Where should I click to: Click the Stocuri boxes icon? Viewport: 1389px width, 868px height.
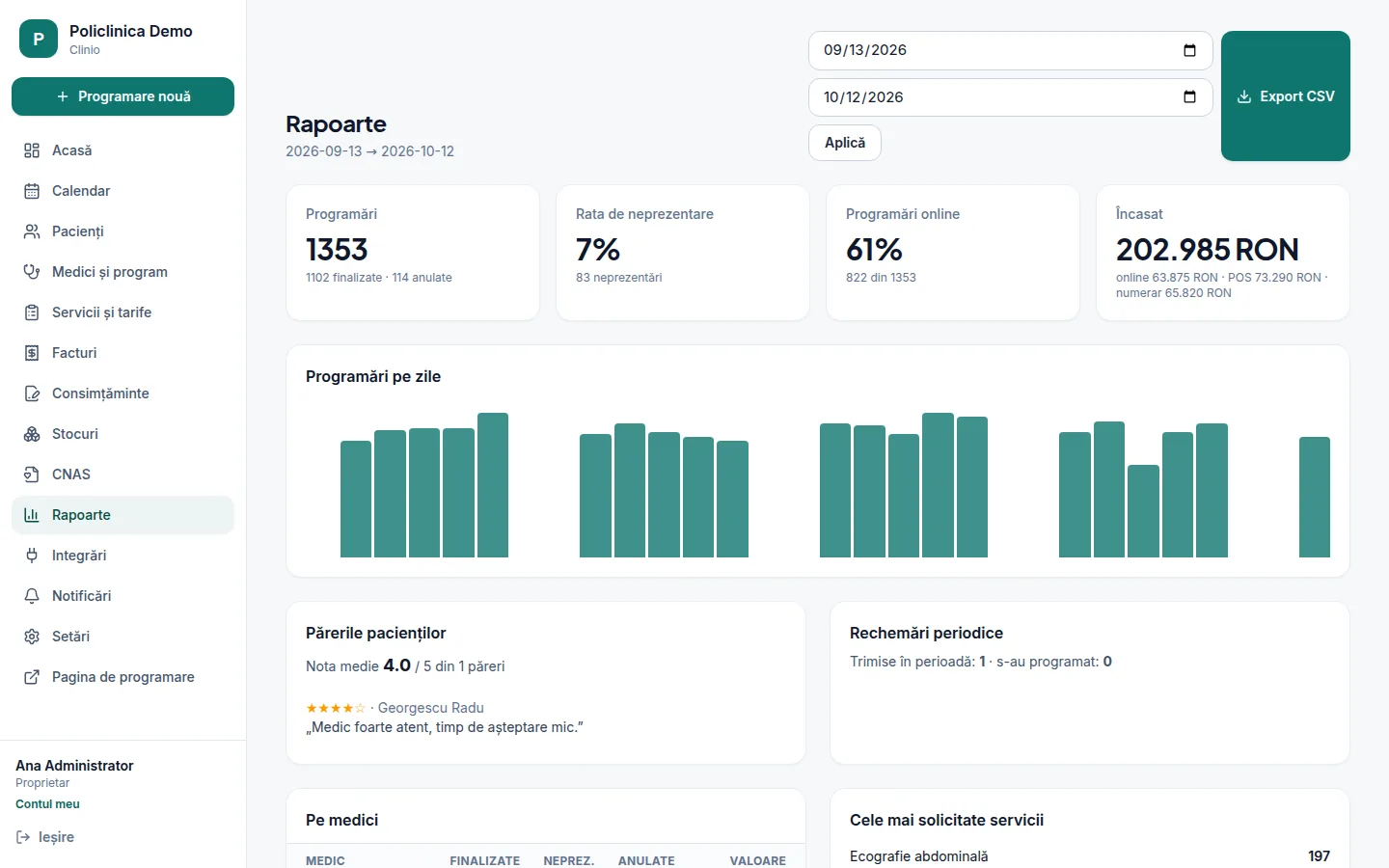tap(32, 434)
